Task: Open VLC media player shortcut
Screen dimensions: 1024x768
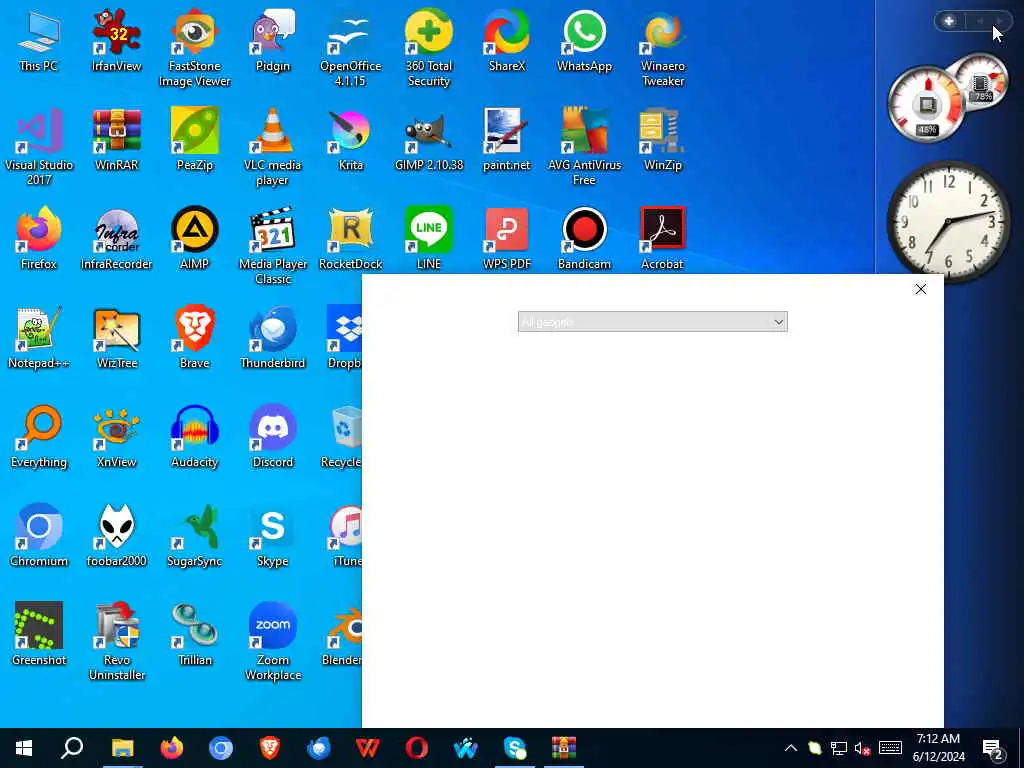Action: (x=272, y=147)
